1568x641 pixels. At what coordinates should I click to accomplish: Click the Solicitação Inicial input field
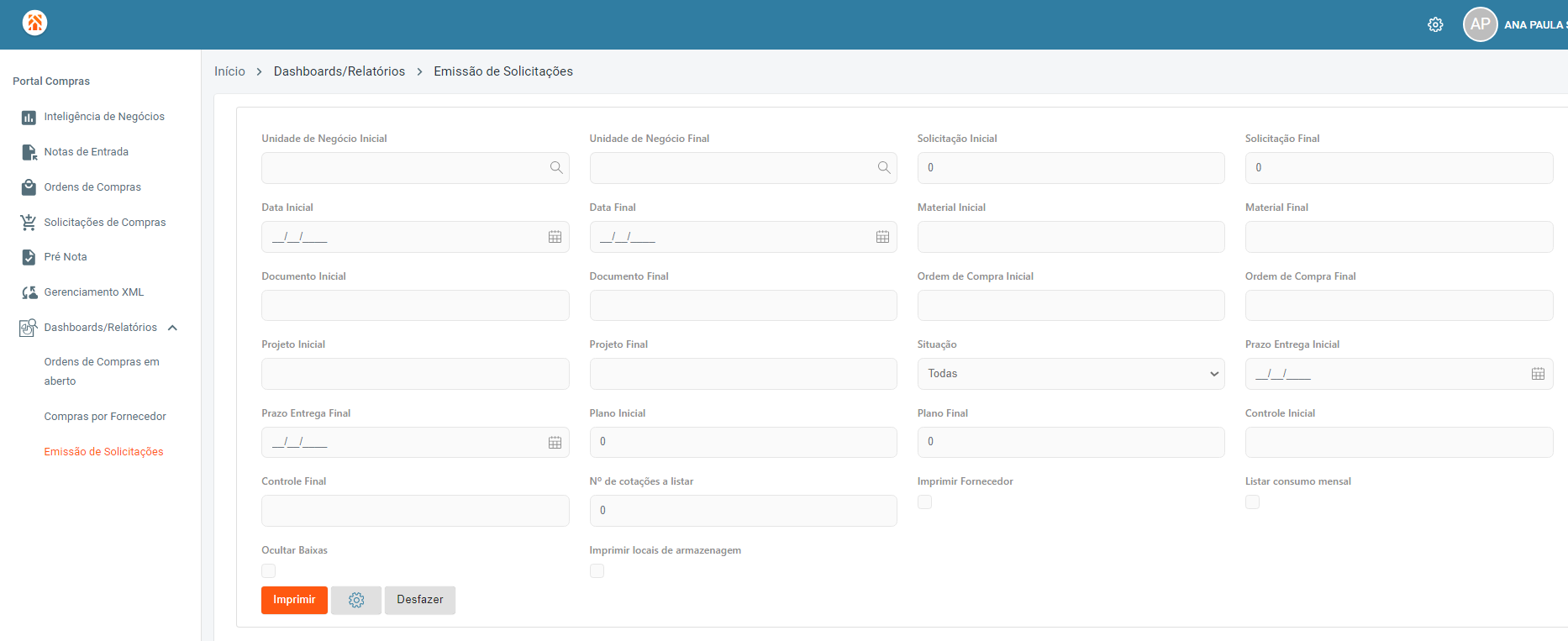1071,168
